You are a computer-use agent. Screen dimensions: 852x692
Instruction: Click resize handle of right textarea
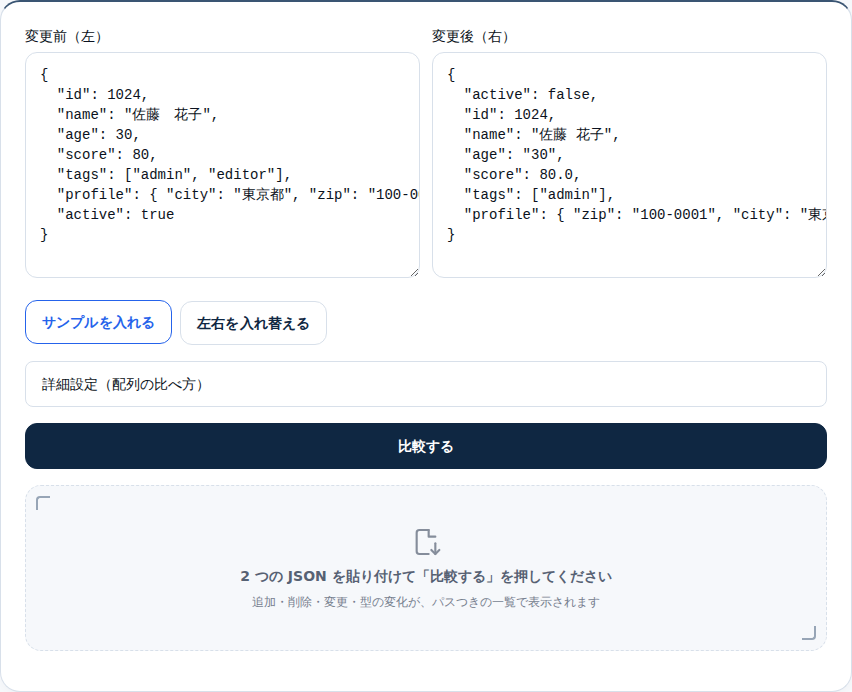(822, 273)
